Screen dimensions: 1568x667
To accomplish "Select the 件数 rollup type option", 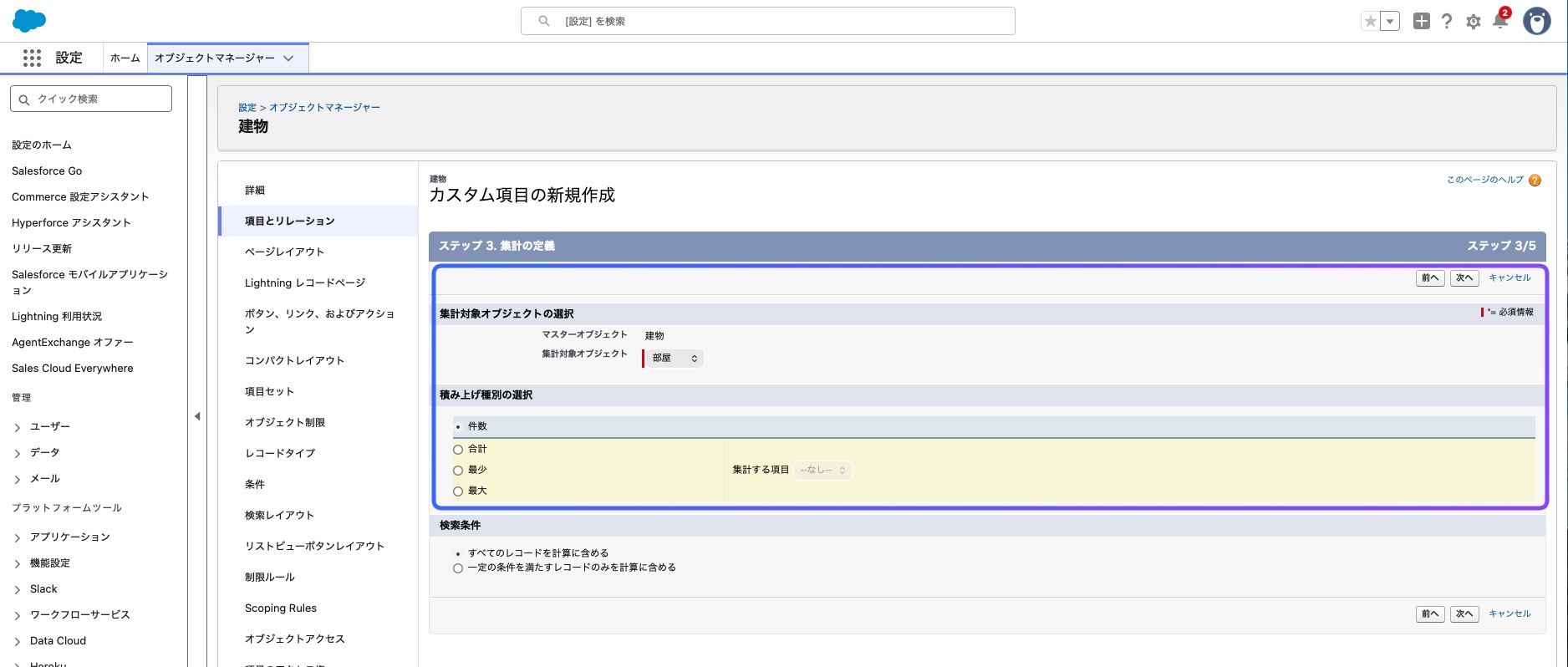I will click(x=458, y=427).
